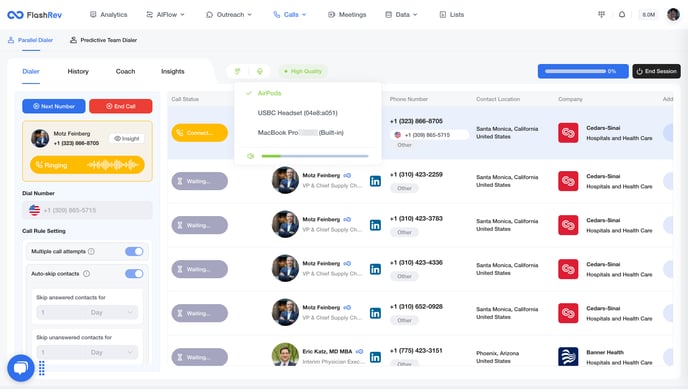
Task: Open LinkedIn for the +1 (310) 423-2259 row
Action: point(375,181)
